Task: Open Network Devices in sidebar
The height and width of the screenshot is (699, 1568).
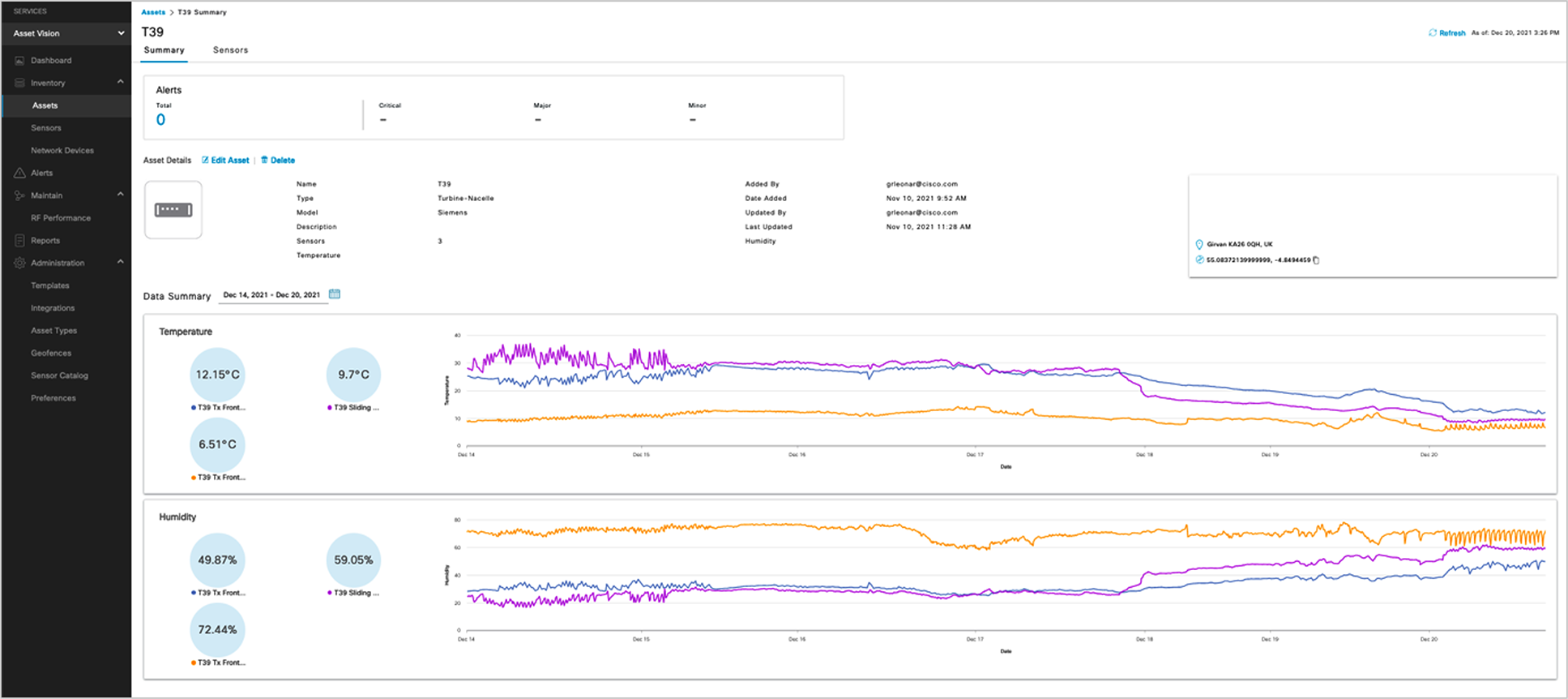Action: [x=62, y=151]
